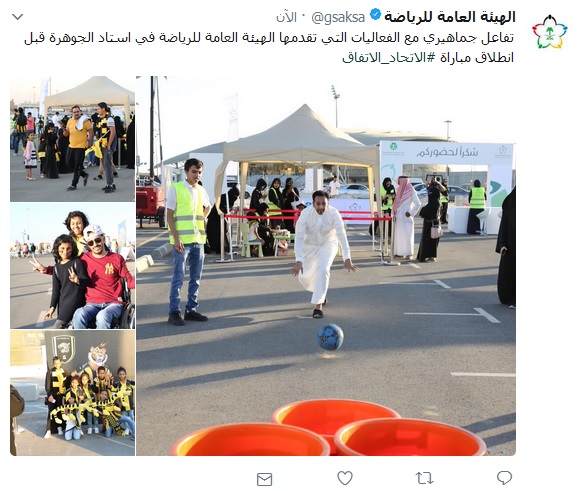This screenshot has width=585, height=491.
Task: Open the bottom-left children with tiger mascot photo
Action: 72,393
